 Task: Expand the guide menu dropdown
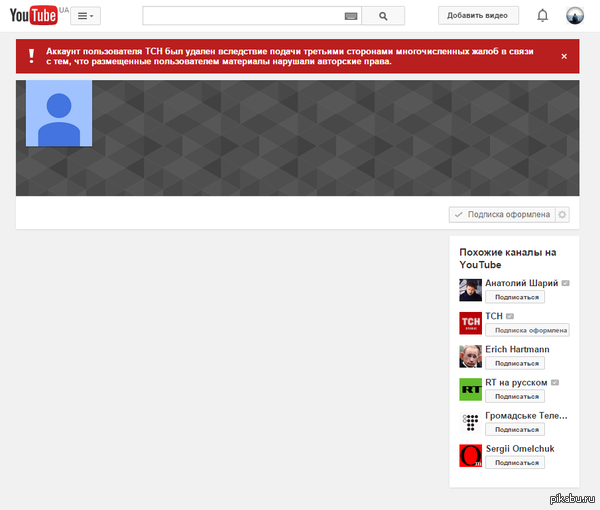click(85, 16)
